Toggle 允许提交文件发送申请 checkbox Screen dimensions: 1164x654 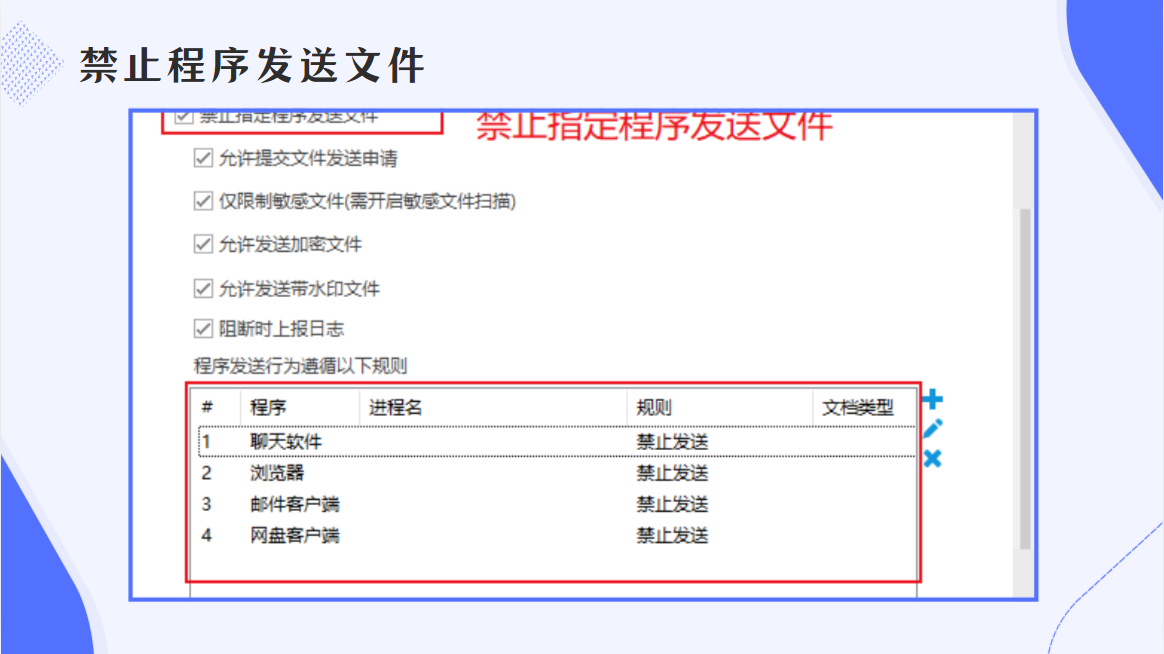pyautogui.click(x=203, y=158)
